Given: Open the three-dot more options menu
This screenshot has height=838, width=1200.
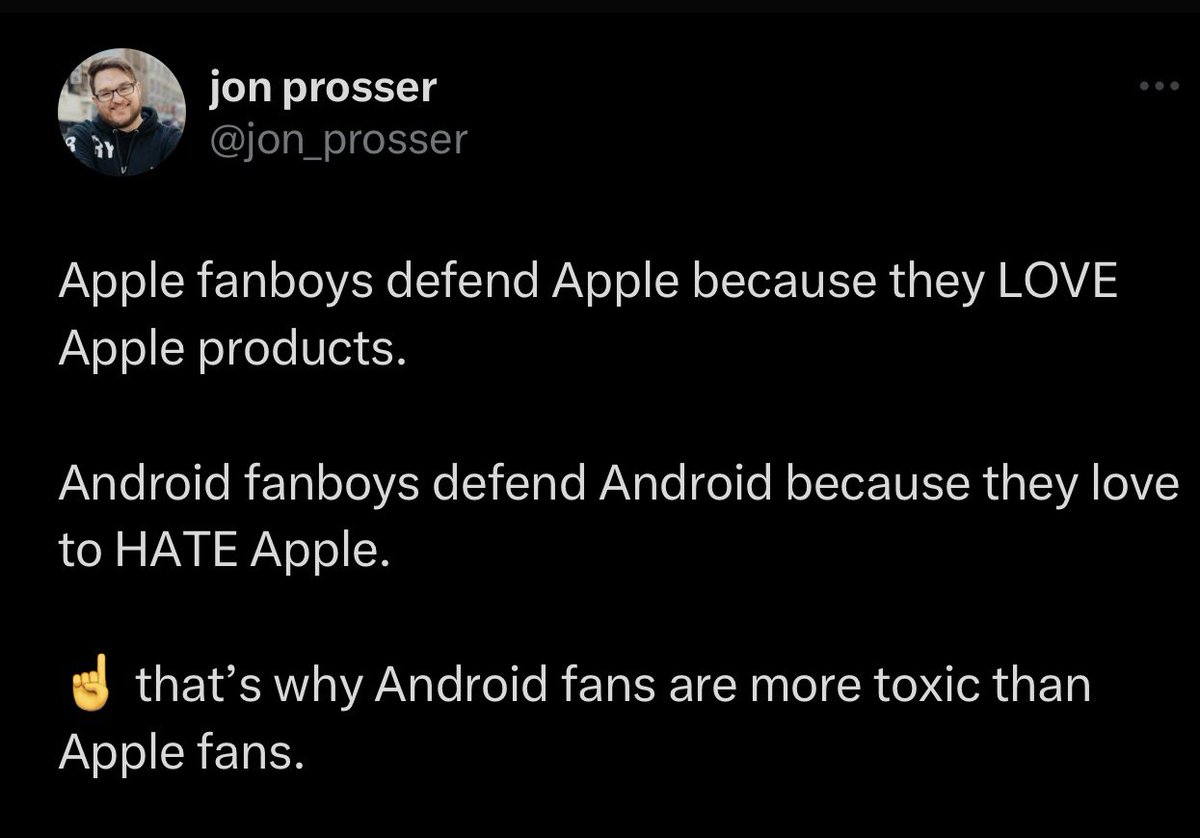Looking at the screenshot, I should pyautogui.click(x=1161, y=87).
